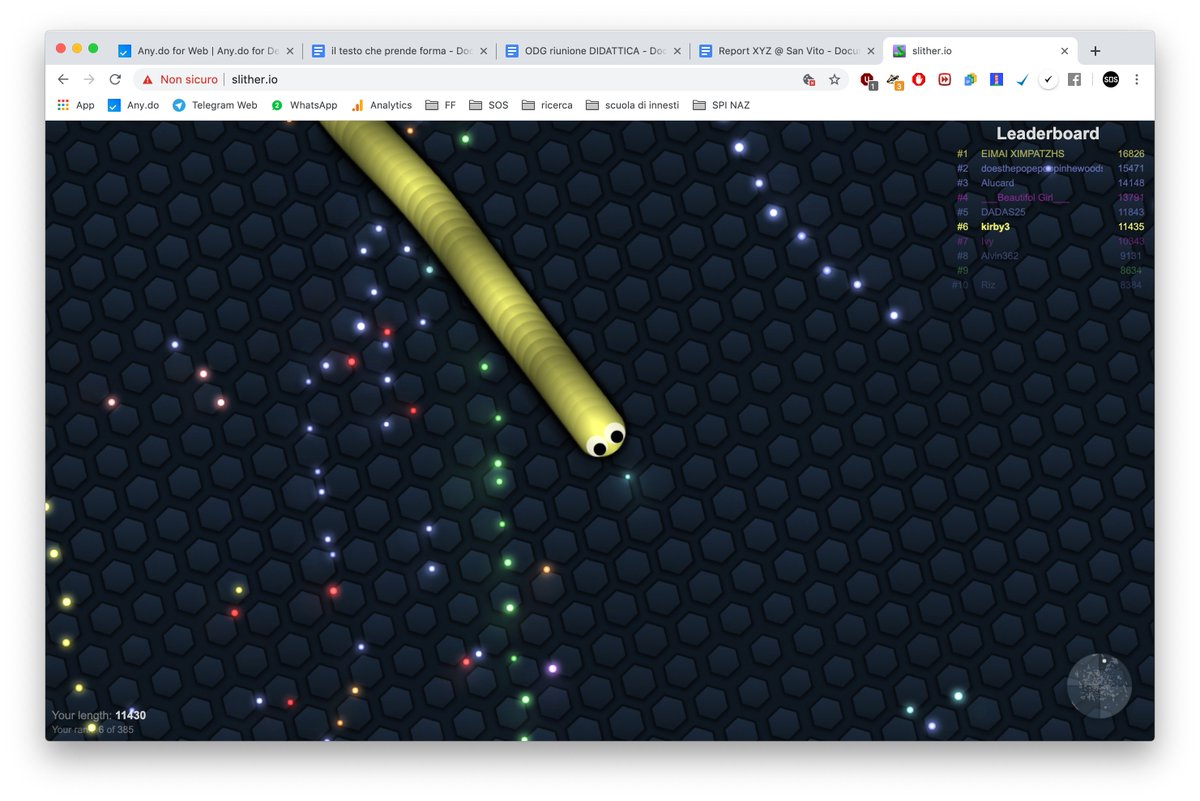The width and height of the screenshot is (1200, 801).
Task: Open the SOS profile avatar
Action: [x=1111, y=79]
